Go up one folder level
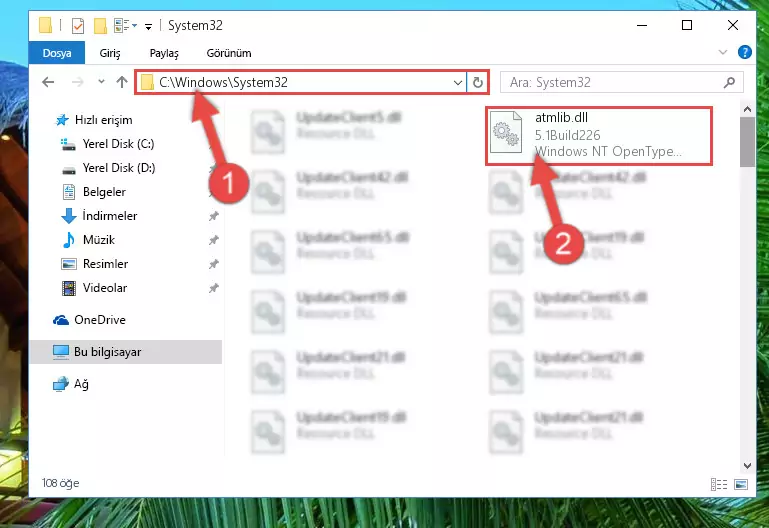The image size is (769, 528). (122, 82)
